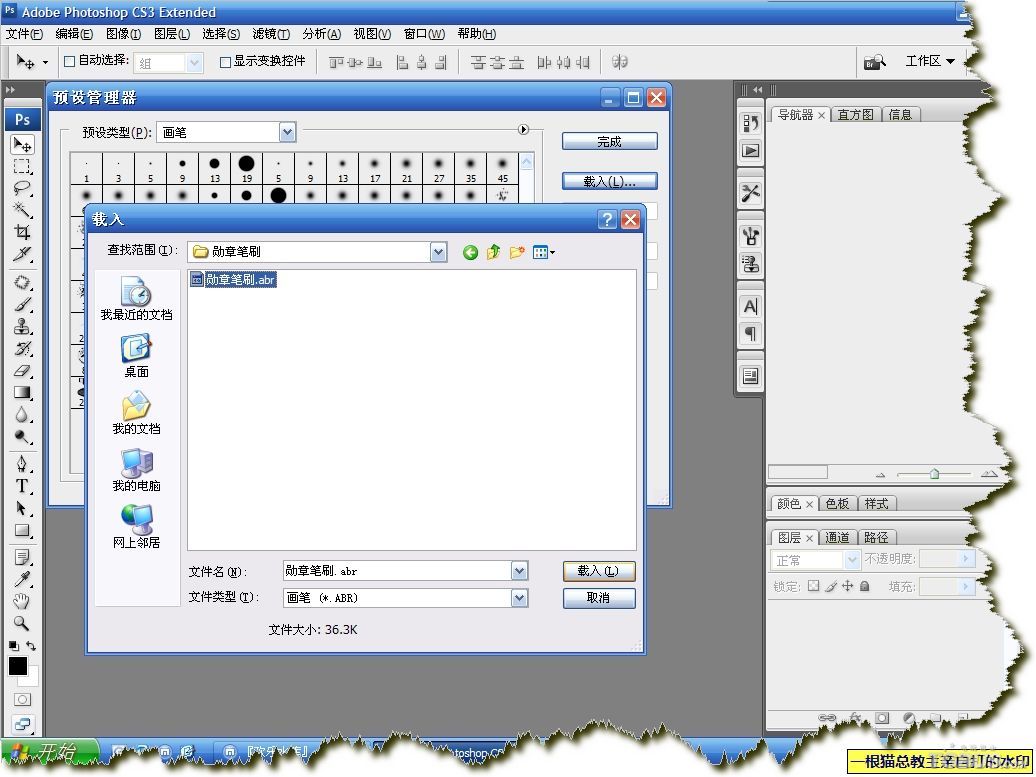
Task: Select the Pen tool
Action: pyautogui.click(x=22, y=463)
